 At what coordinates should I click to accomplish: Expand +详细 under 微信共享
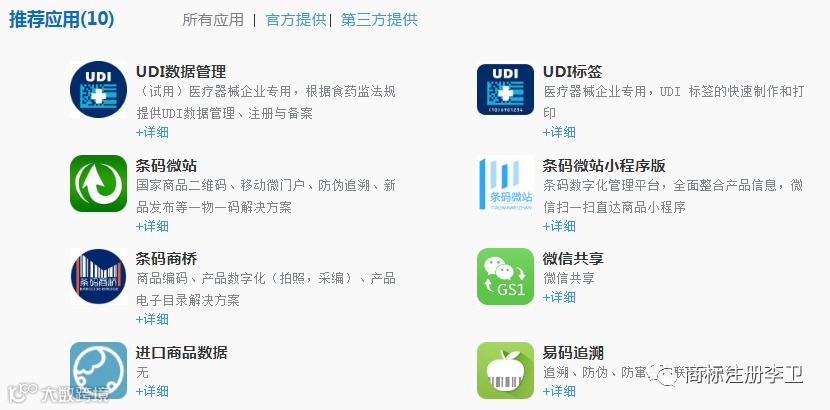[x=559, y=297]
